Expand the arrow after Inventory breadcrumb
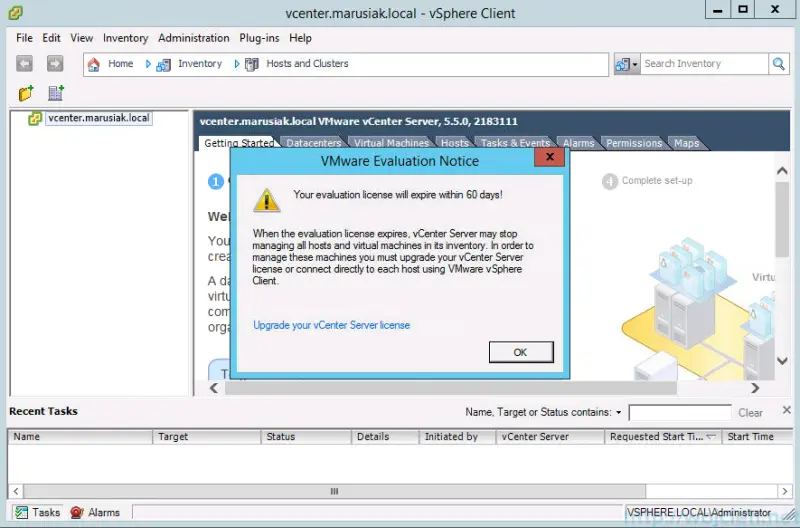The image size is (800, 528). [237, 64]
